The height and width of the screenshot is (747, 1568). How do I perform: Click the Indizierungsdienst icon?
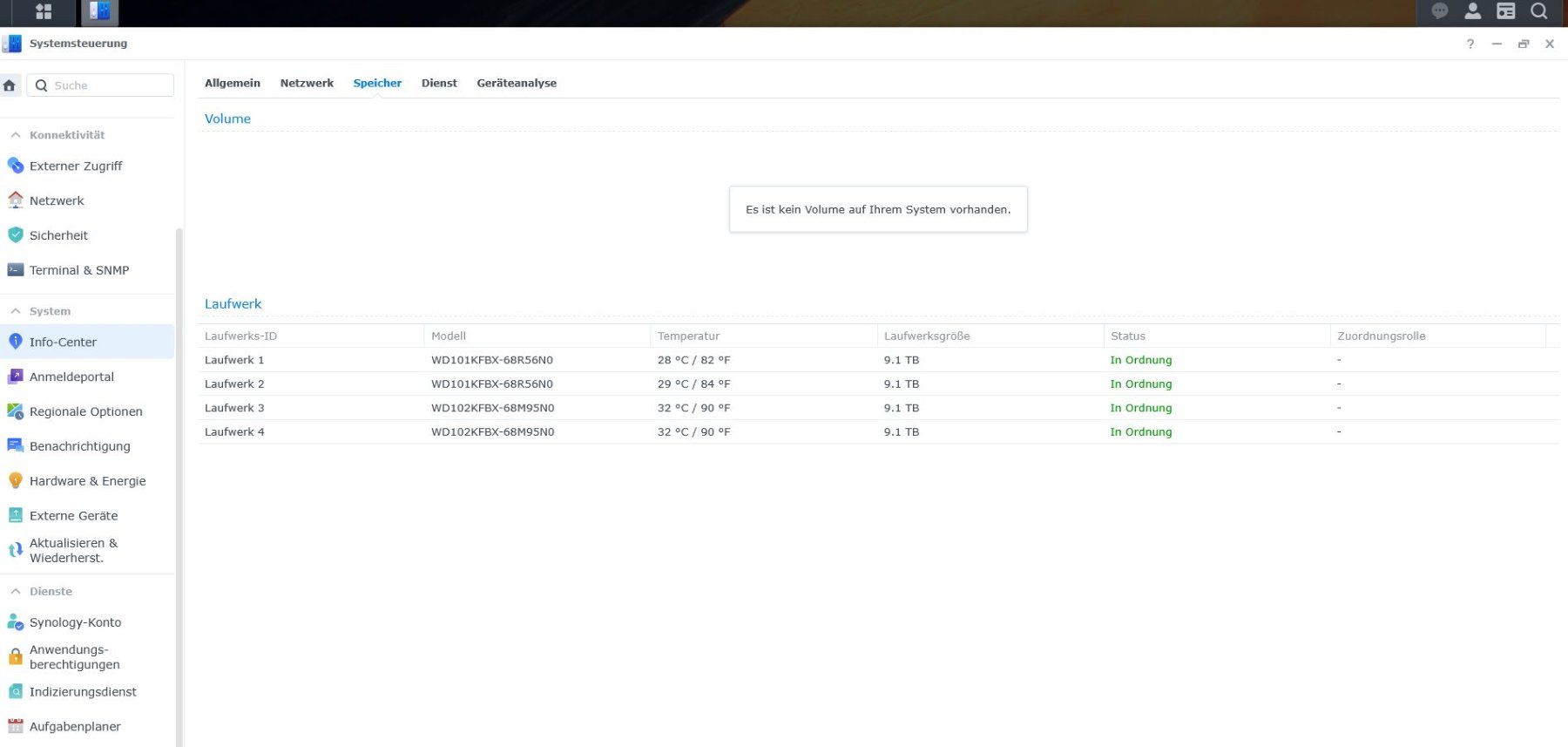(16, 692)
